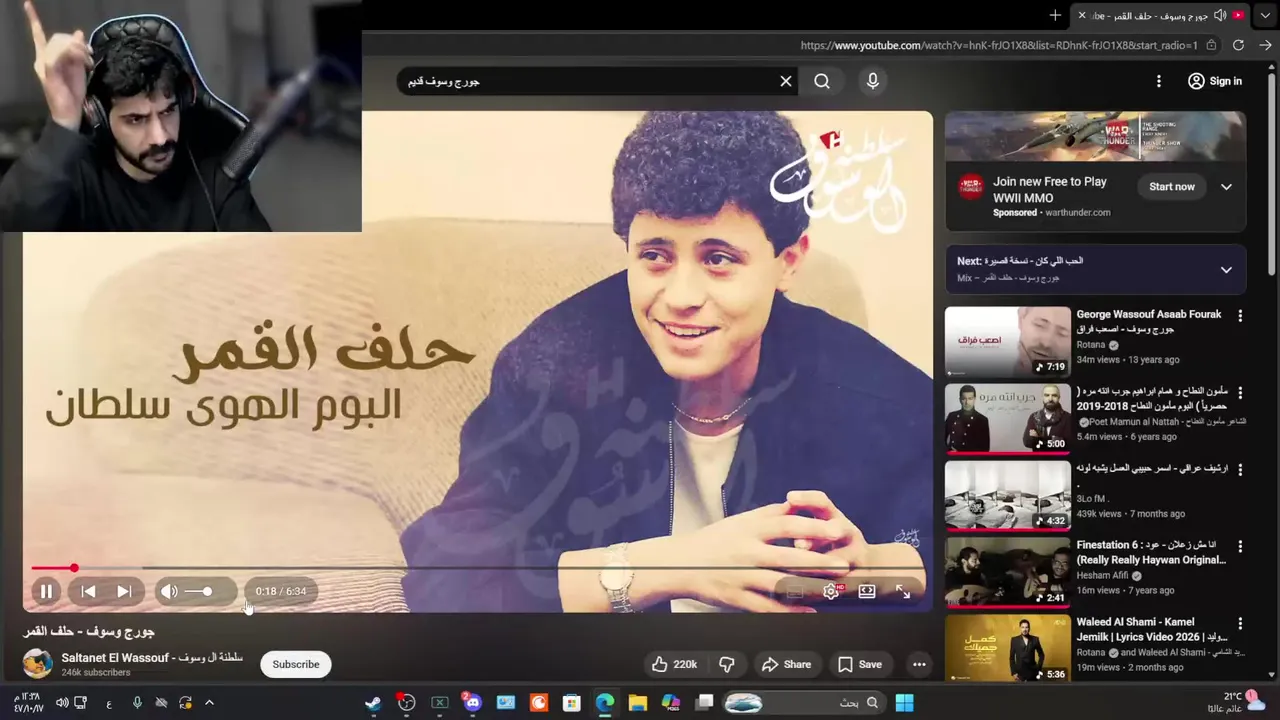
Task: Open Saltanet El Wassouf channel name link
Action: click(x=152, y=657)
